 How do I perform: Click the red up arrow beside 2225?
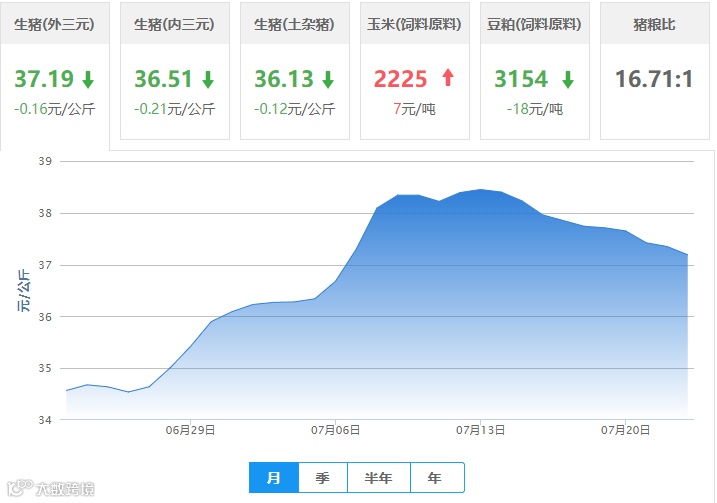coord(448,77)
